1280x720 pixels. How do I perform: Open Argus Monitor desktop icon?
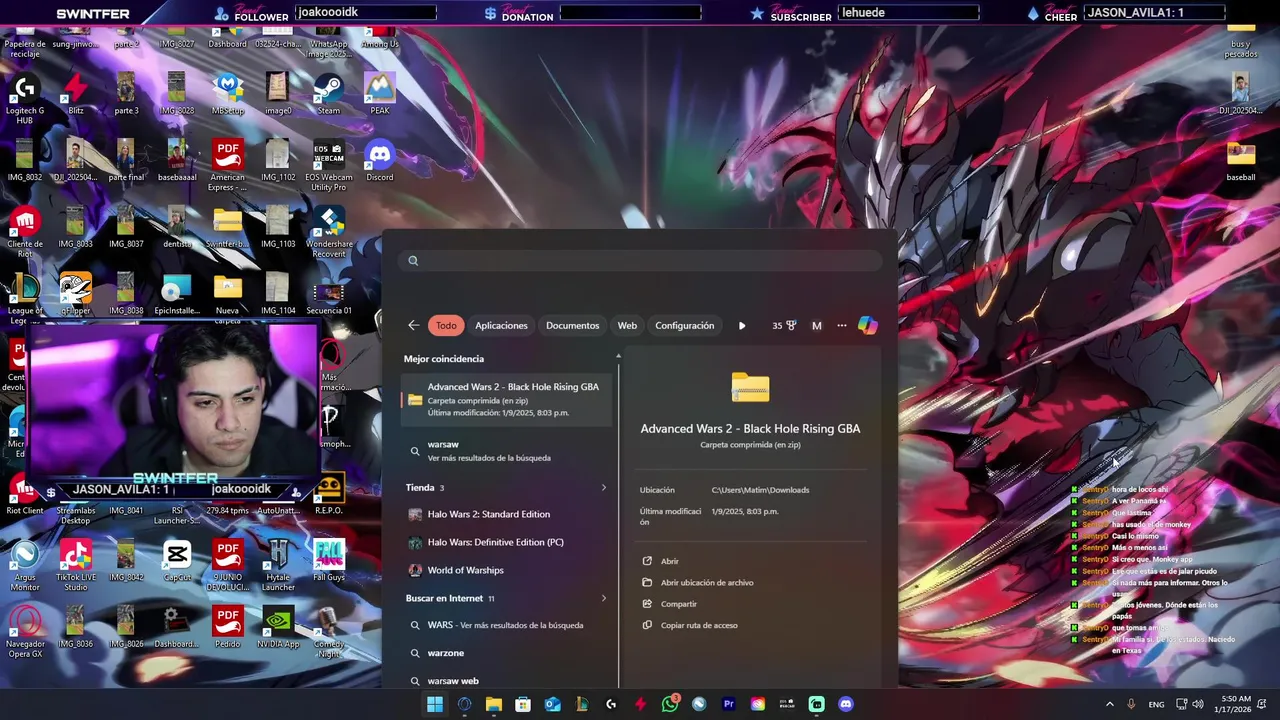[x=25, y=565]
